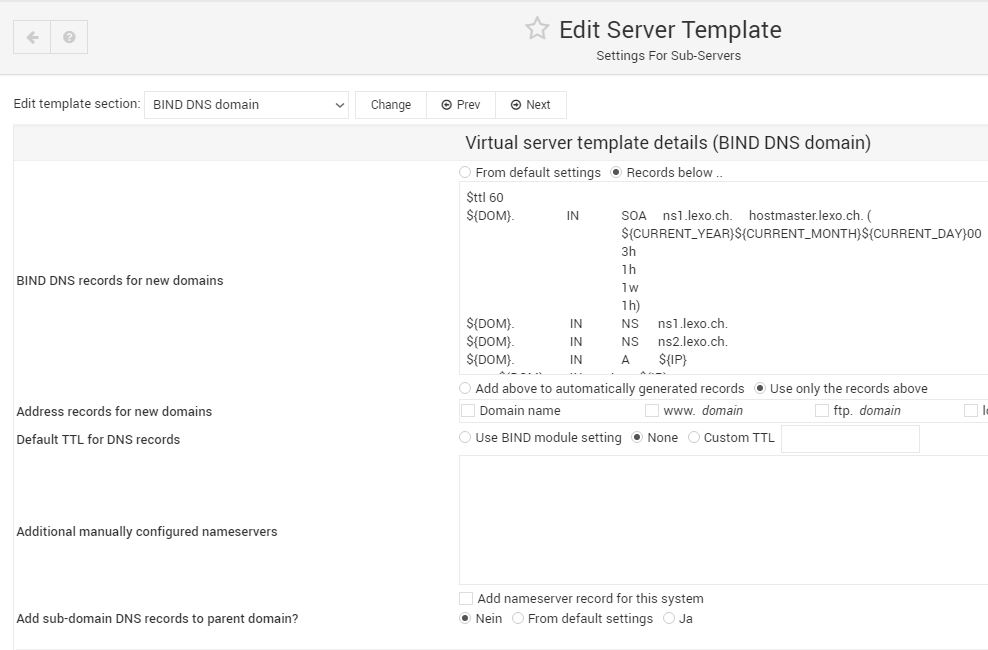988x650 pixels.
Task: Tick the www. domain checkbox
Action: (x=652, y=411)
